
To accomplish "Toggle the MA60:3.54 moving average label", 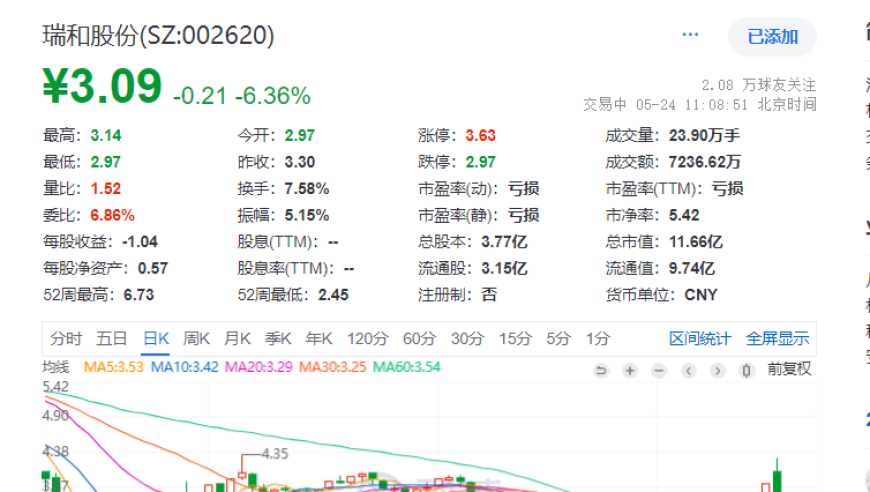I will pyautogui.click(x=407, y=367).
